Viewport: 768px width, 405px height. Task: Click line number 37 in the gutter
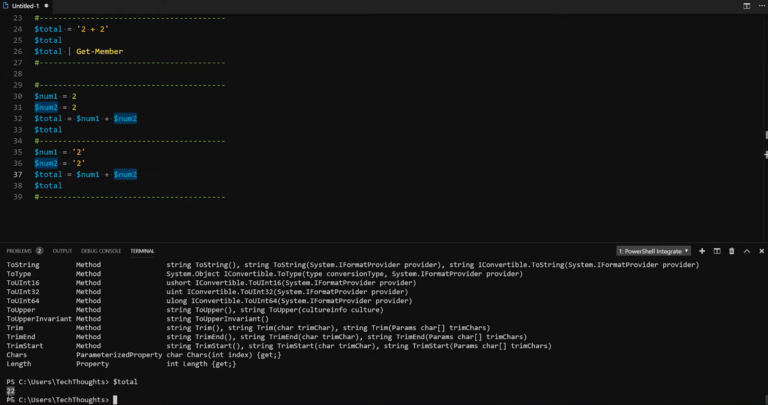pos(17,174)
